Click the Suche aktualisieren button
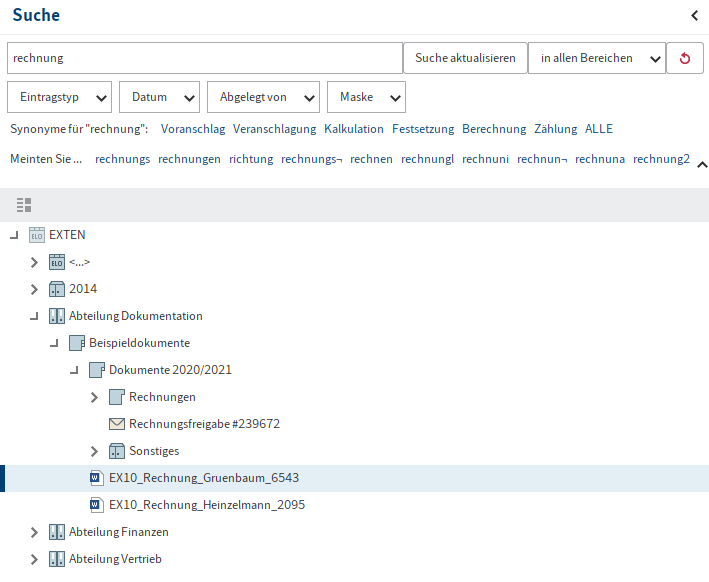 coord(465,58)
